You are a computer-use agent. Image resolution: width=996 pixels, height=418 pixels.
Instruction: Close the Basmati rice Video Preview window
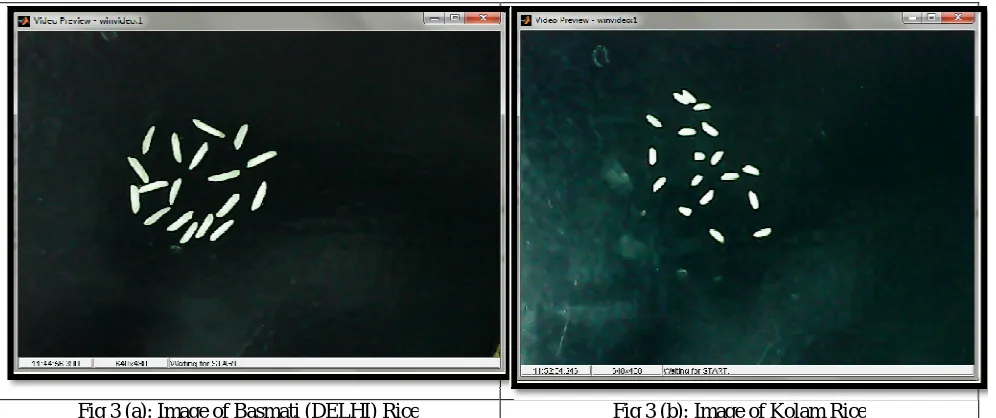482,18
